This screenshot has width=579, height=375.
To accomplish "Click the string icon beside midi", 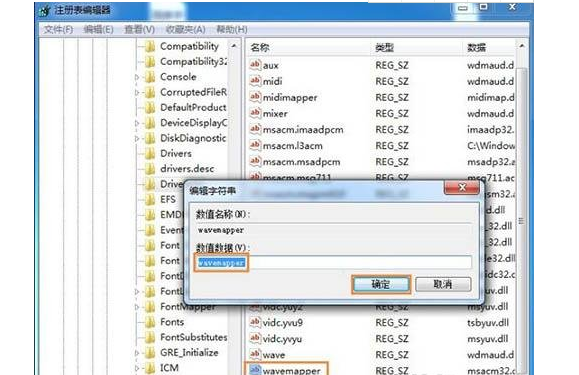I will [255, 81].
